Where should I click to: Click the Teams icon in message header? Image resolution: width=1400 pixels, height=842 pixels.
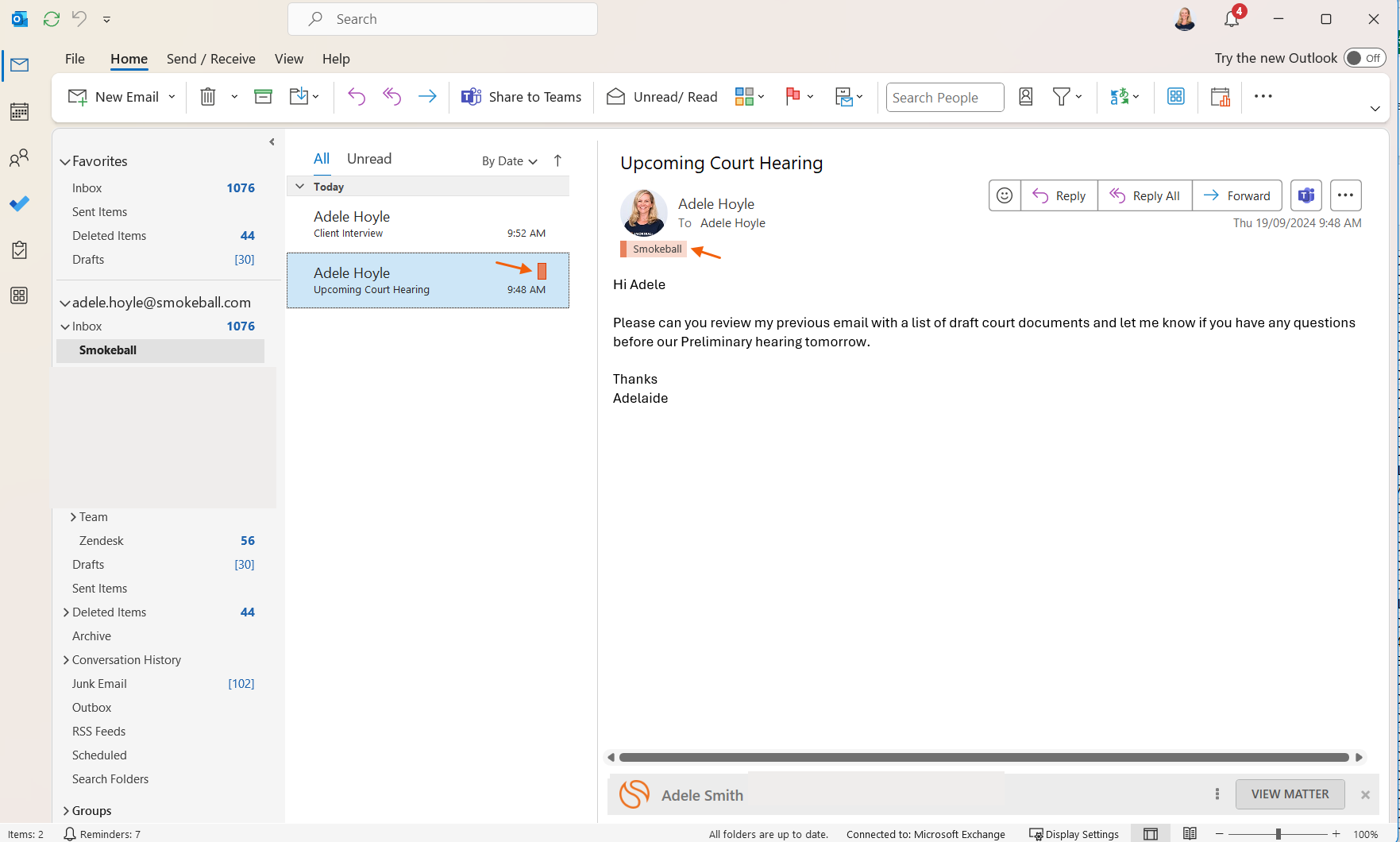1306,195
